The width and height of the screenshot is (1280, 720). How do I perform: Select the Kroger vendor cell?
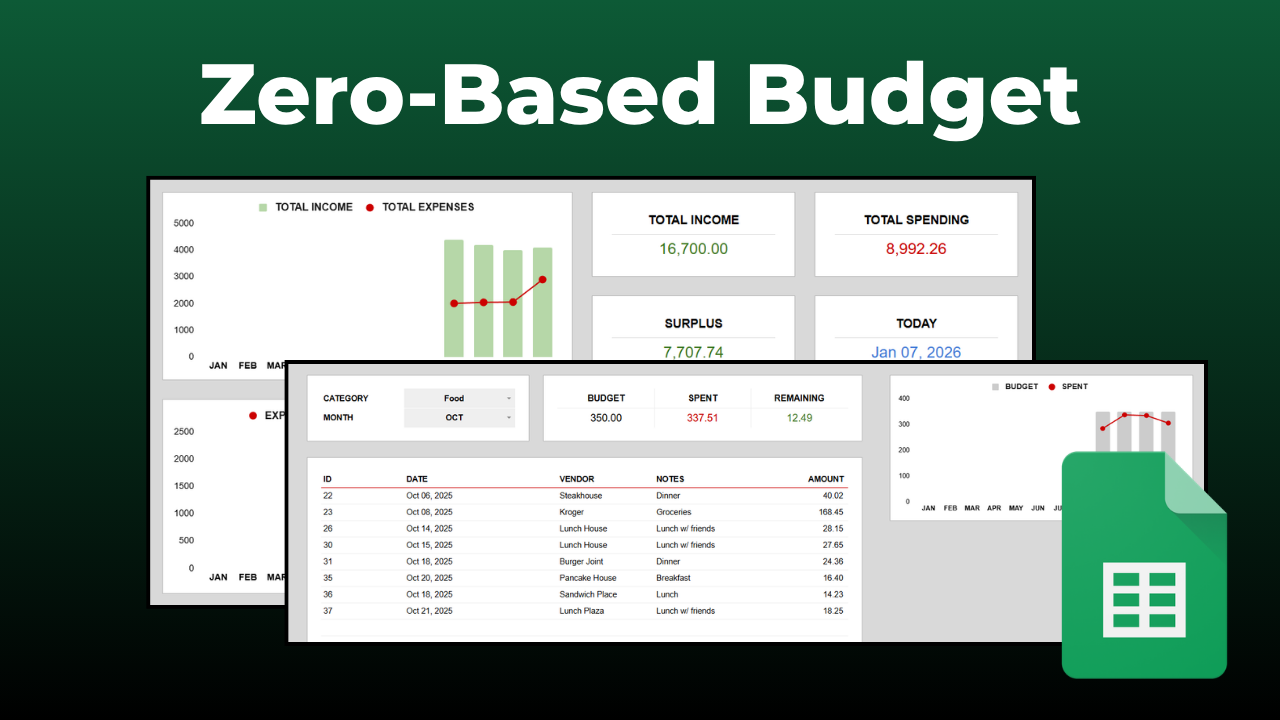tap(571, 512)
